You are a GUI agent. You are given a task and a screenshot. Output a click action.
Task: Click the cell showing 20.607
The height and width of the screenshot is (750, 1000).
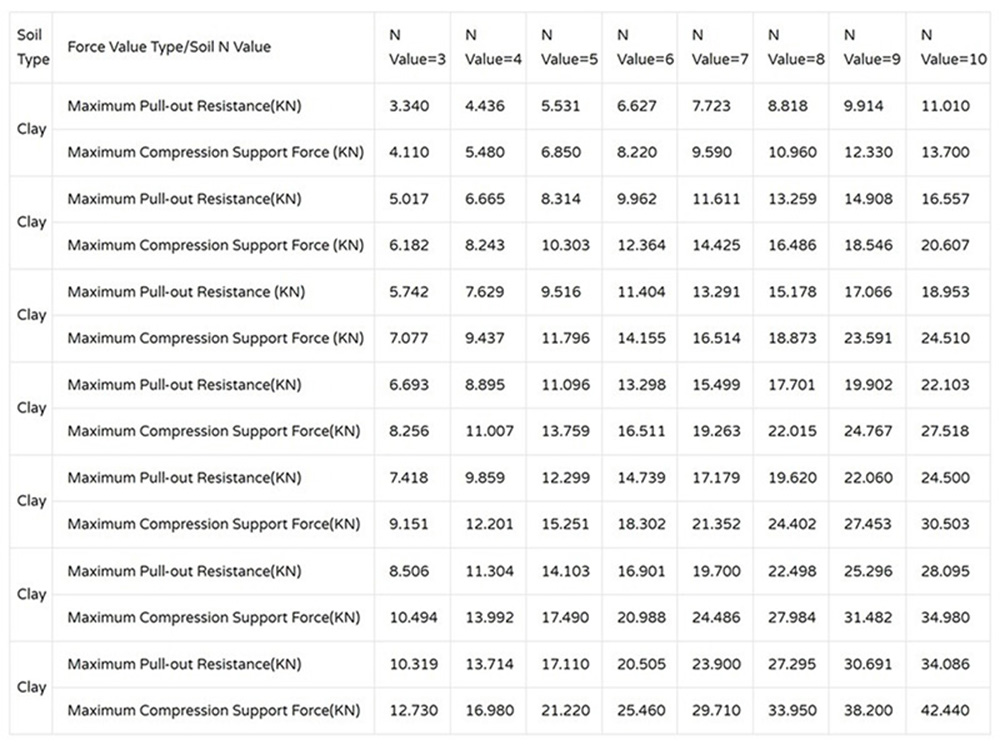point(945,245)
